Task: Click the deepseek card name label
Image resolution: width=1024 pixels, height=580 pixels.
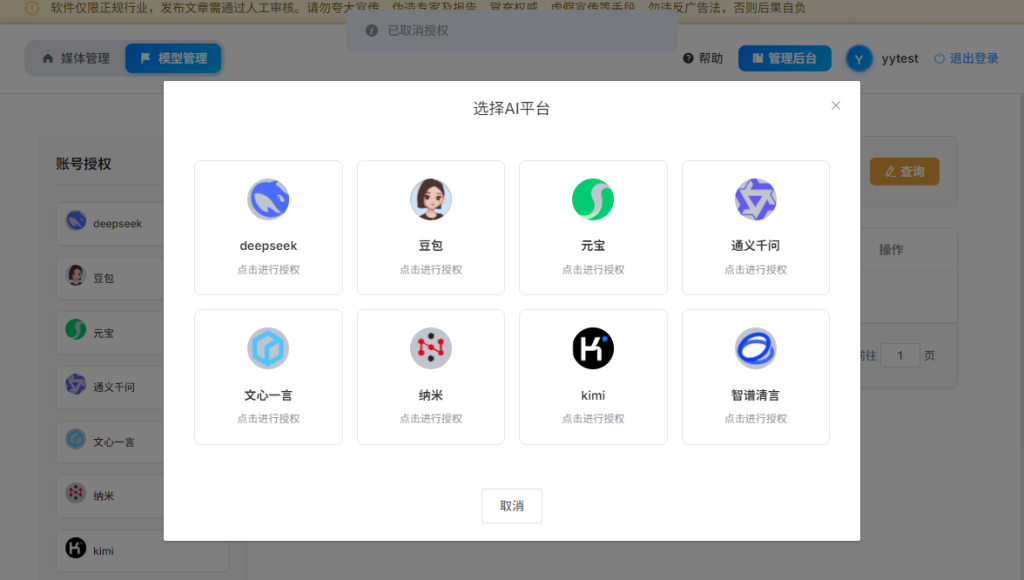Action: tap(268, 246)
